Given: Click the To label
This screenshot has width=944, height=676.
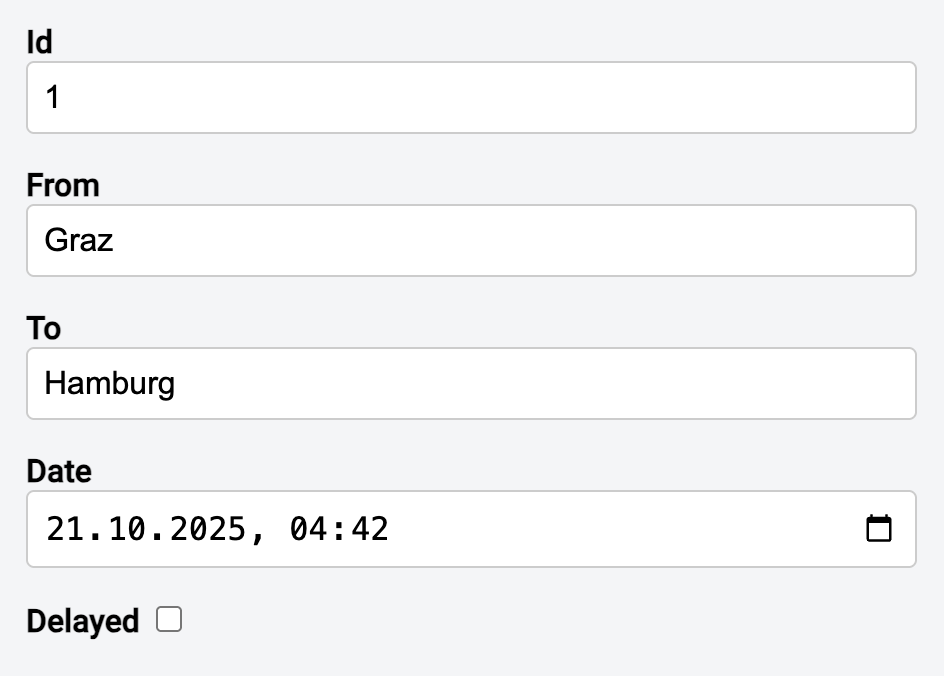Looking at the screenshot, I should click(x=44, y=329).
